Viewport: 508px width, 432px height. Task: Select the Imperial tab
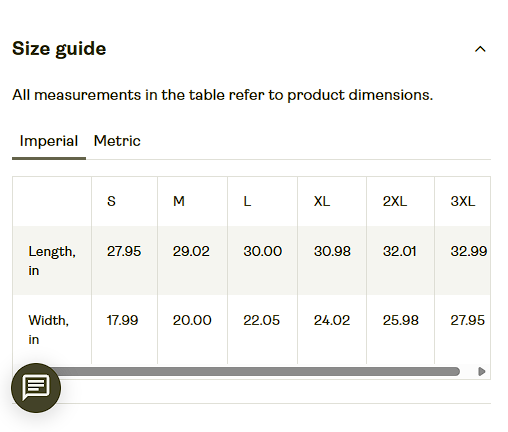pos(49,141)
